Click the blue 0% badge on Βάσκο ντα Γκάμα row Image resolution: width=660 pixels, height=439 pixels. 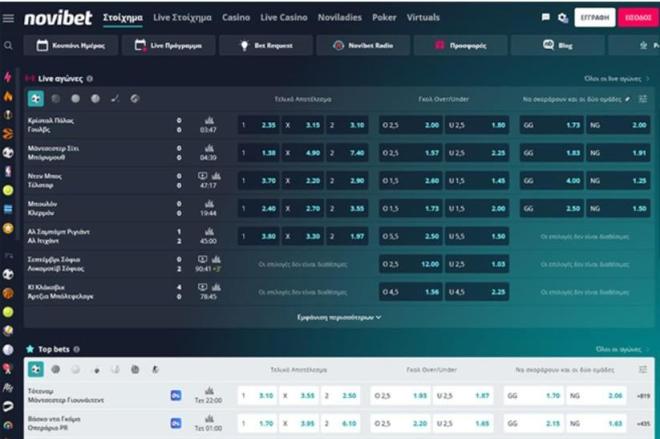click(x=176, y=423)
